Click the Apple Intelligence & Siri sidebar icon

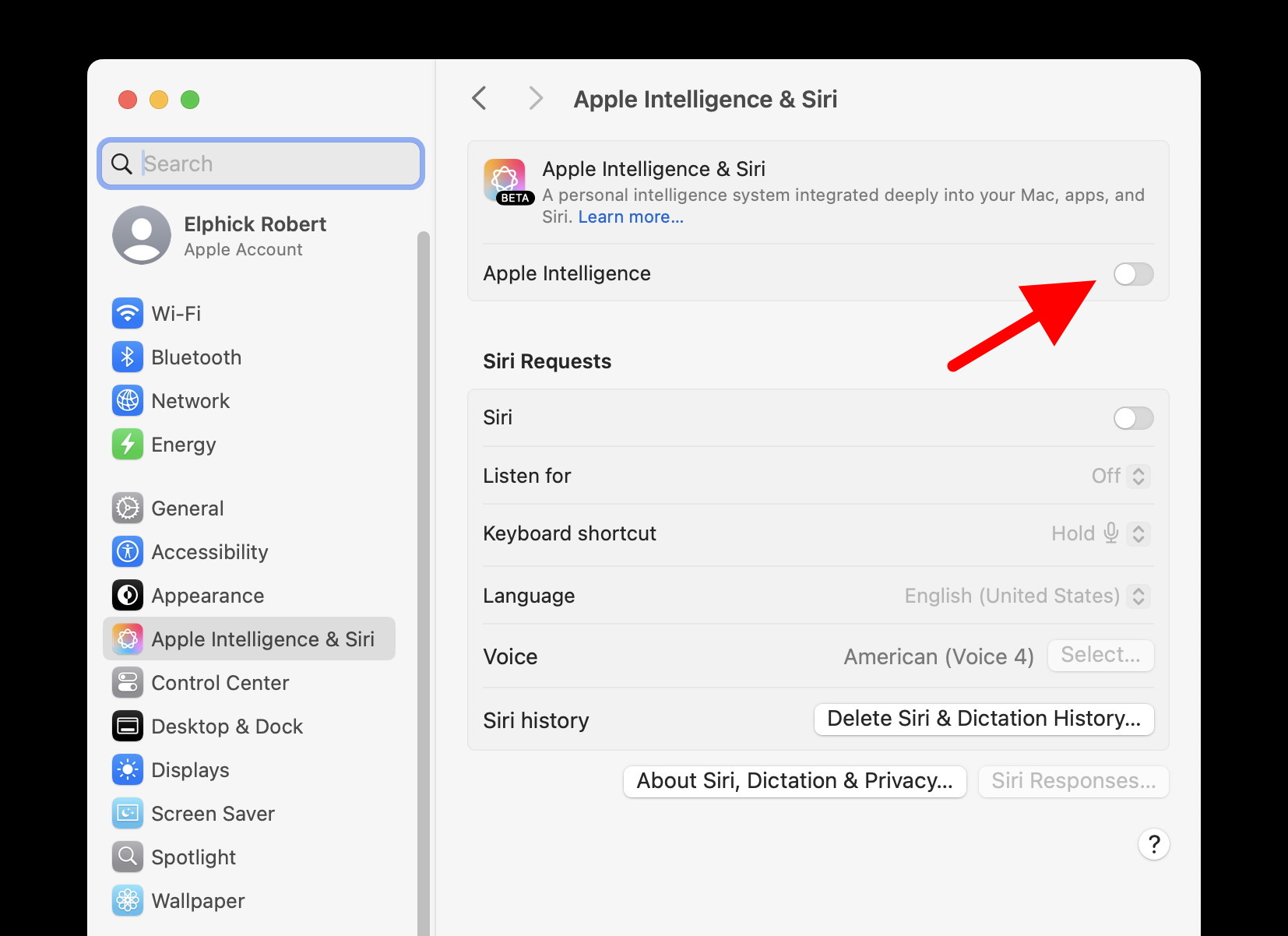tap(128, 639)
